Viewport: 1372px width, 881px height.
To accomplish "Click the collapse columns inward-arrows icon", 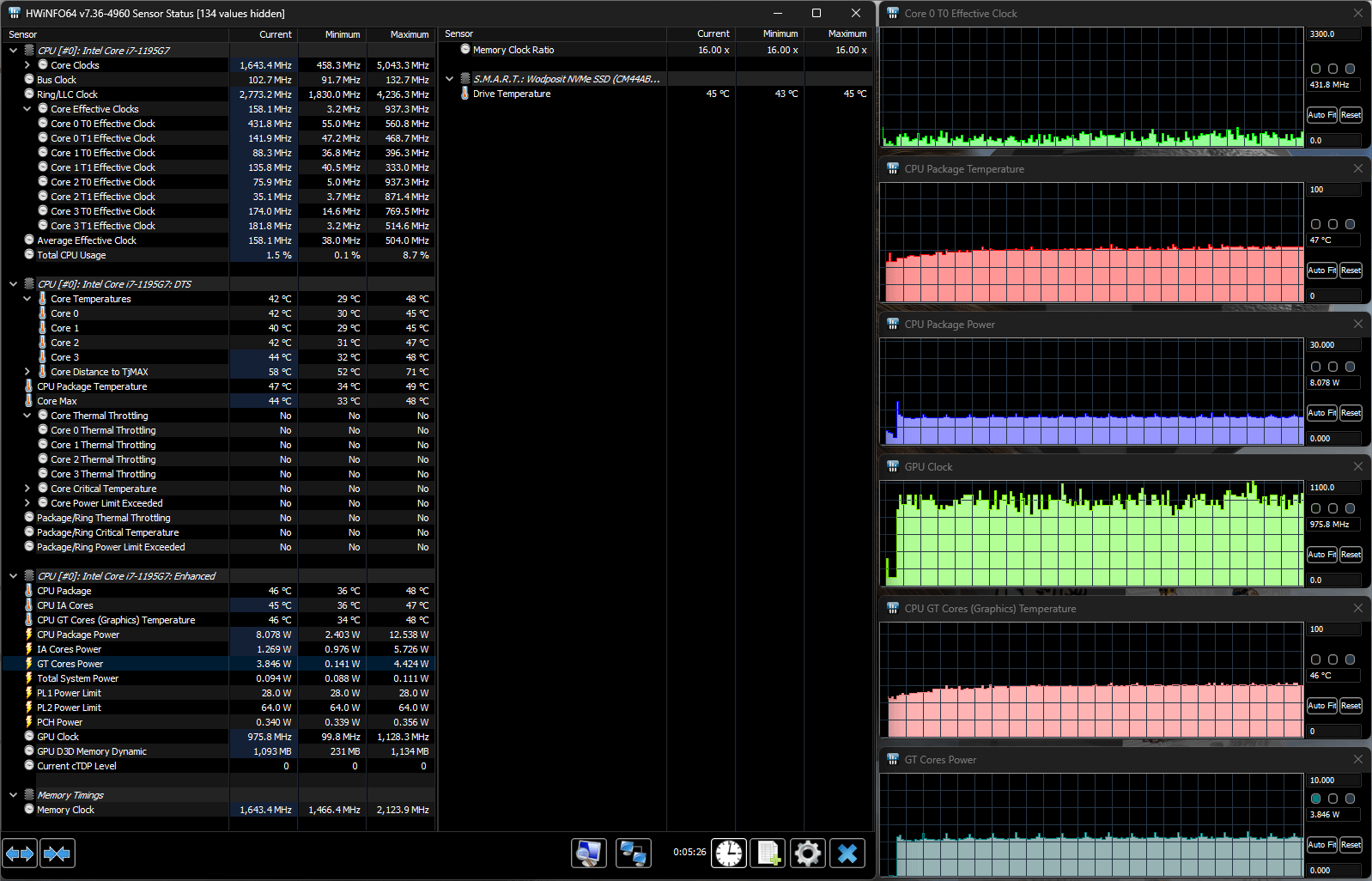I will pos(58,854).
